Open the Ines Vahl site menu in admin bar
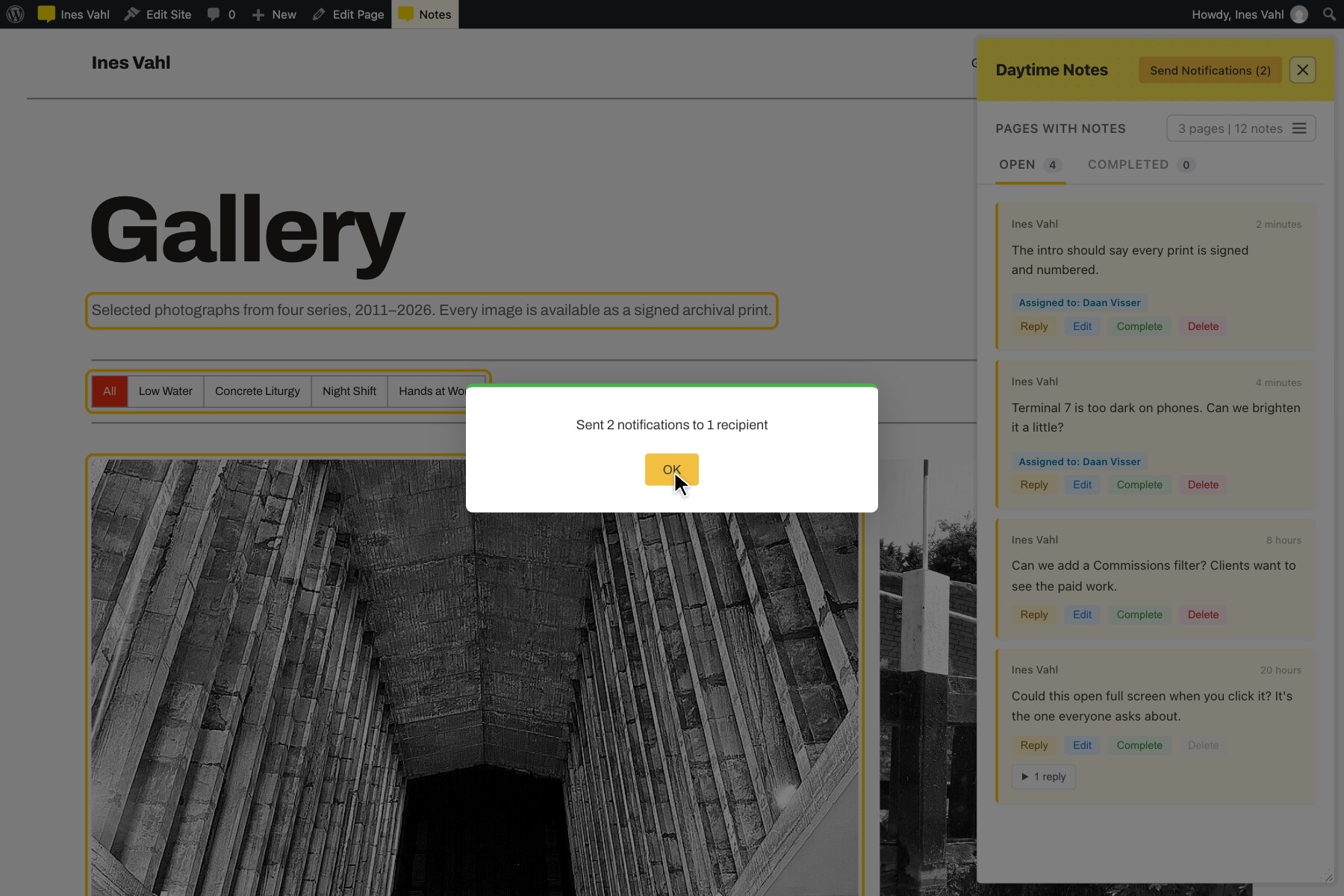The width and height of the screenshot is (1344, 896). 73,14
